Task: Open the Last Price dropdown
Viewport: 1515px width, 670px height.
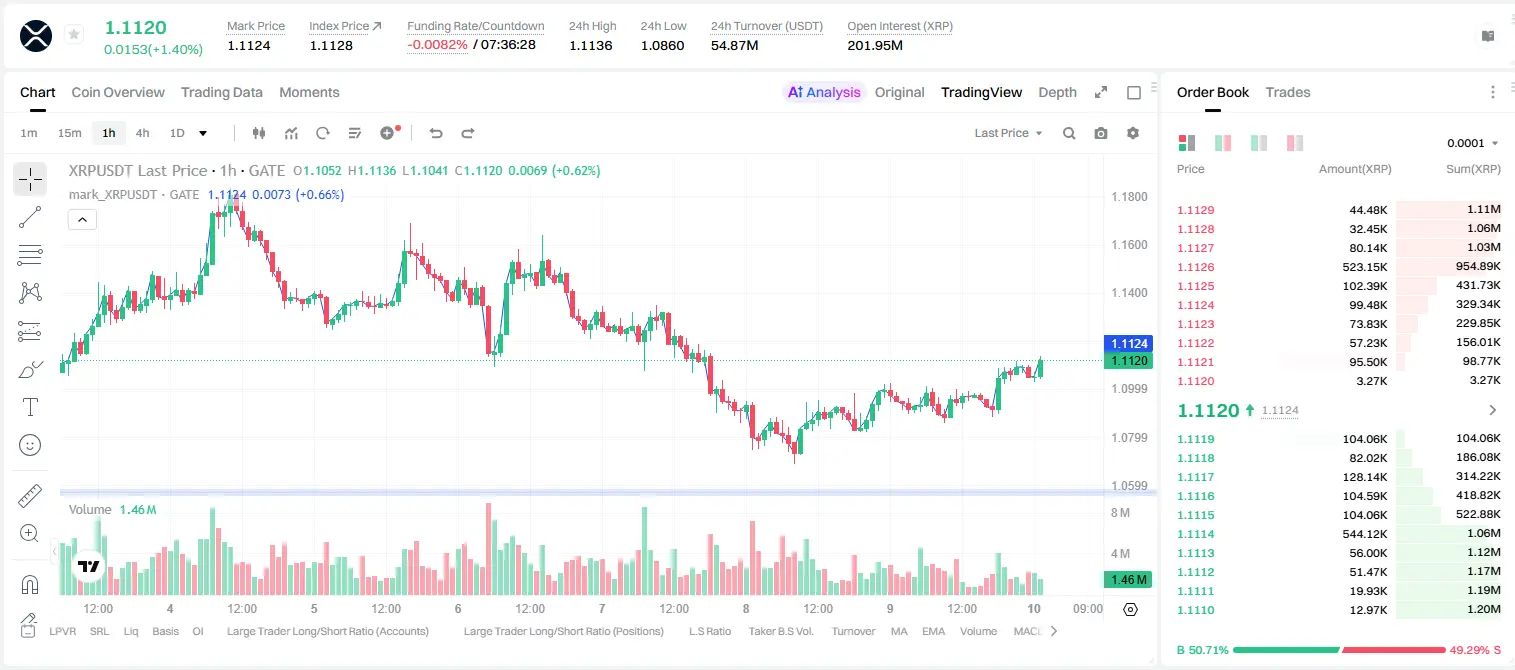Action: [x=1008, y=133]
